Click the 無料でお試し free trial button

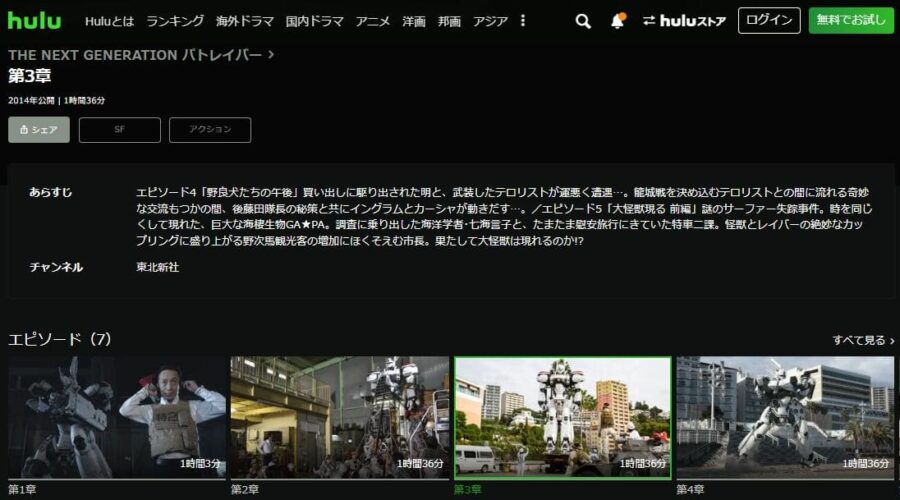(x=851, y=20)
